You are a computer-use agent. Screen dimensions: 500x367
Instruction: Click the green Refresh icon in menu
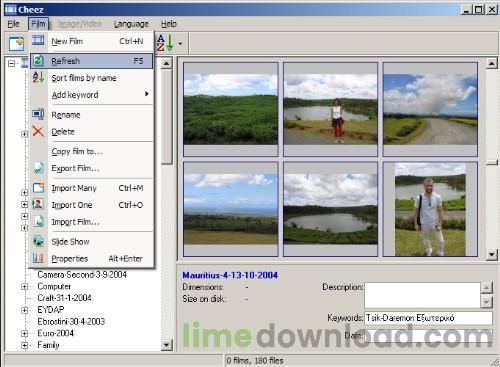point(38,61)
